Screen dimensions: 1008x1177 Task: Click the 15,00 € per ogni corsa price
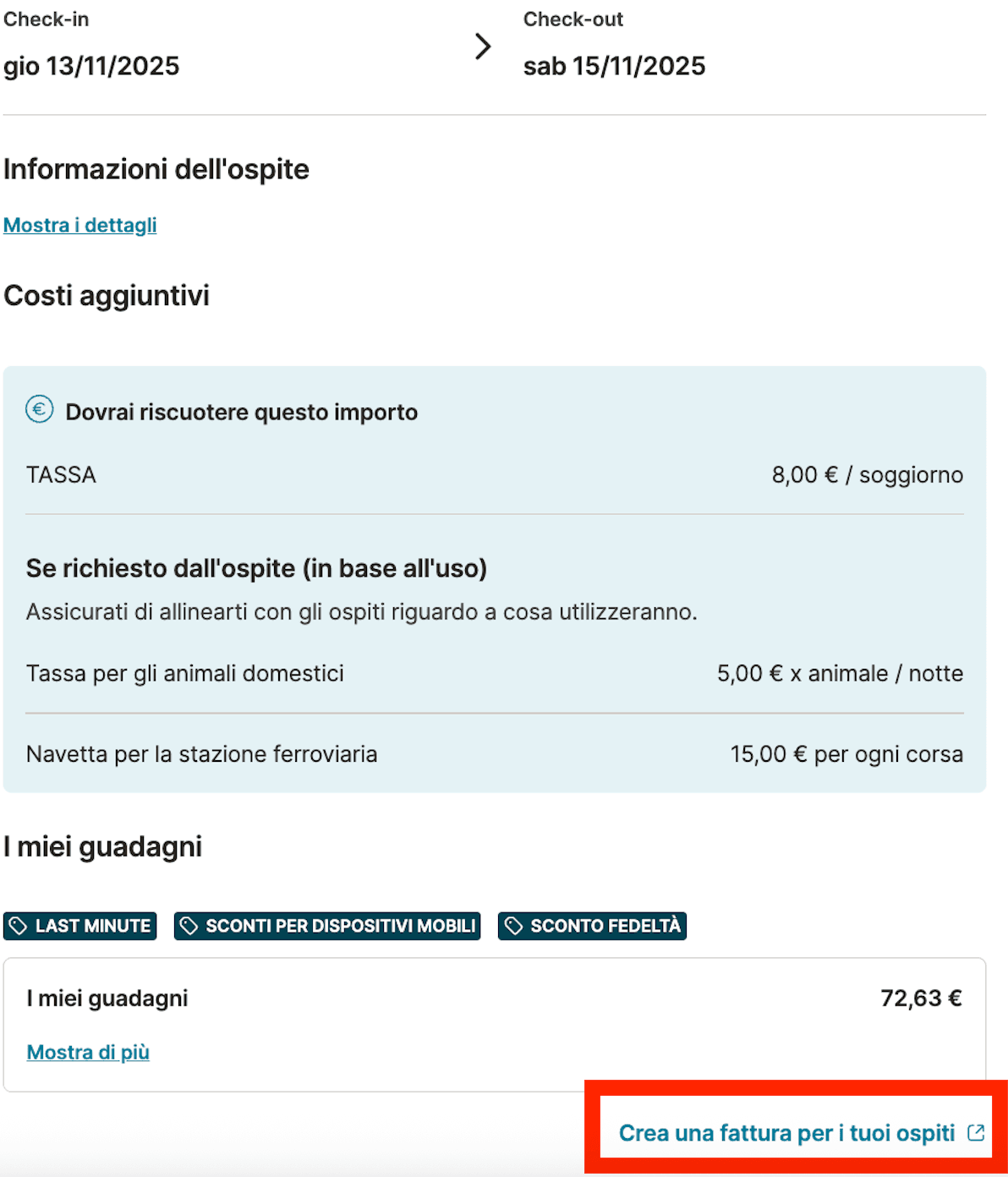click(x=846, y=754)
